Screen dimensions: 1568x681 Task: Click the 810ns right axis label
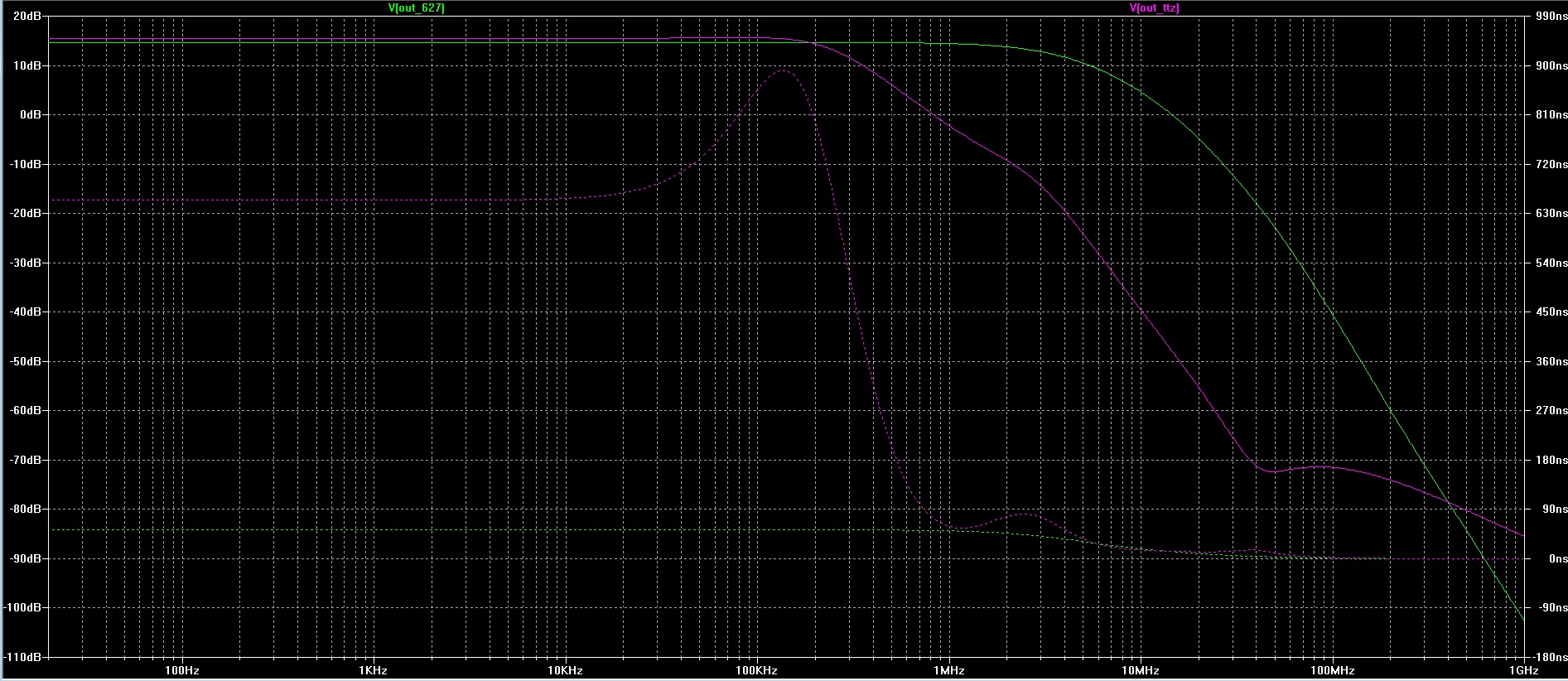pyautogui.click(x=1551, y=115)
